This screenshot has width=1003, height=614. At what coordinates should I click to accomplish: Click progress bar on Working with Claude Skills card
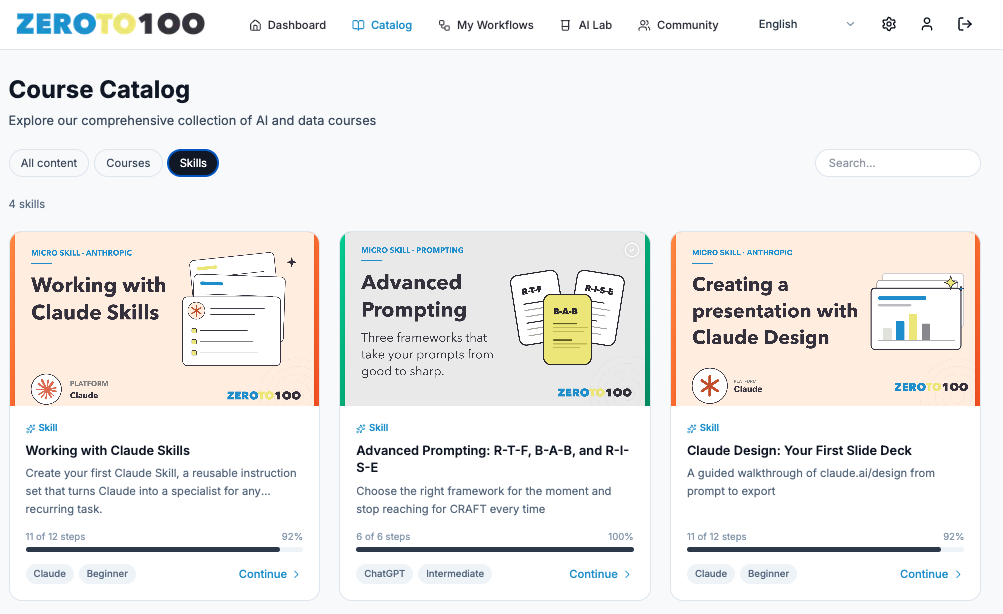164,549
